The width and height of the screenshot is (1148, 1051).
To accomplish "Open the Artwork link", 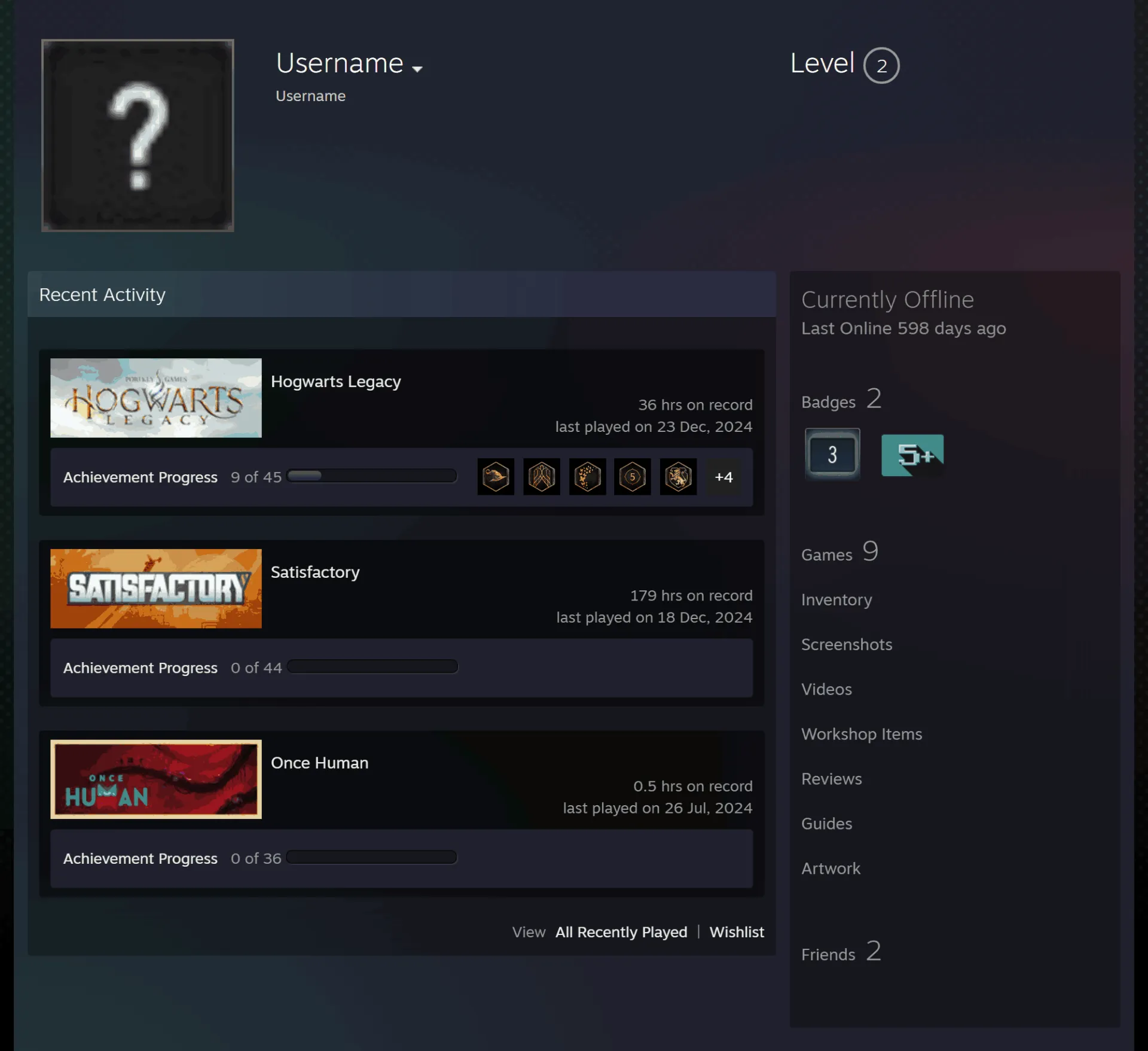I will 831,869.
